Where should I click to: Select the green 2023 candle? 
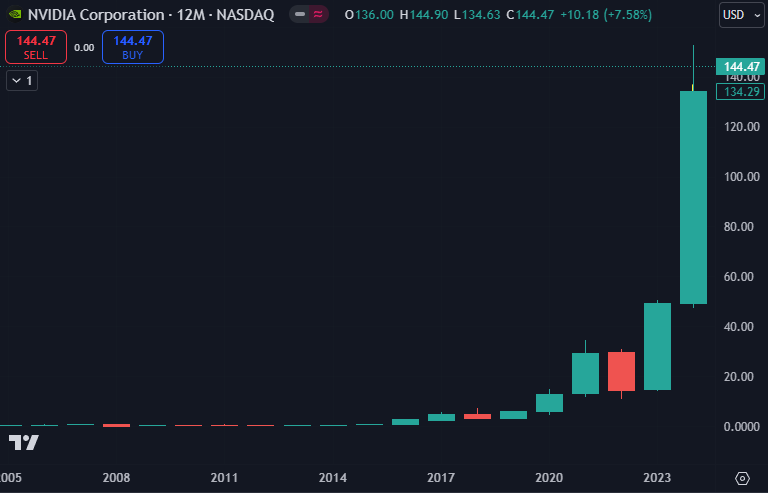pos(657,347)
